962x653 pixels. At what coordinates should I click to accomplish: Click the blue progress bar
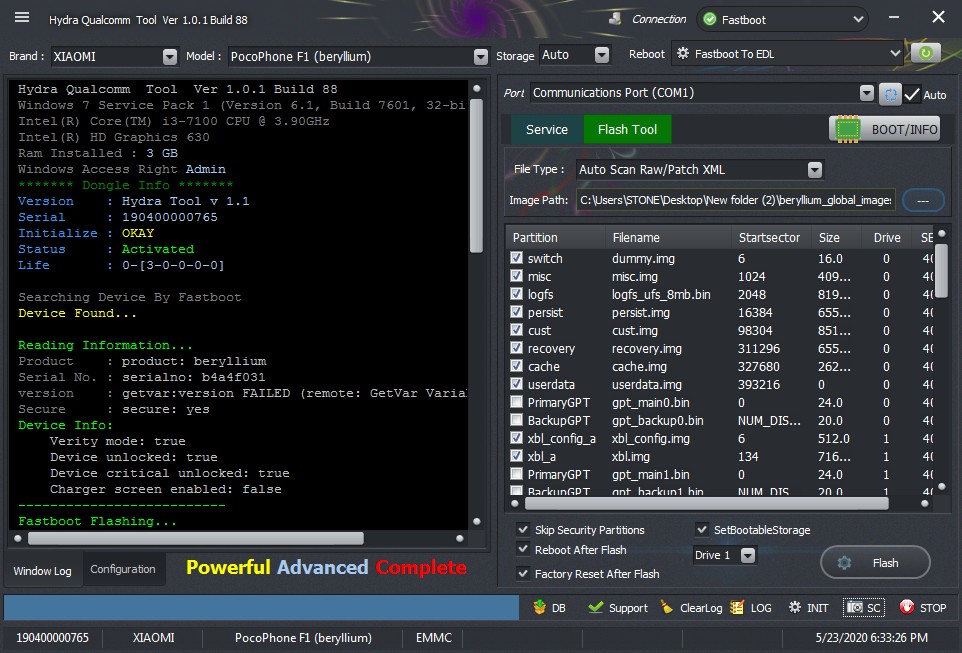tap(261, 608)
